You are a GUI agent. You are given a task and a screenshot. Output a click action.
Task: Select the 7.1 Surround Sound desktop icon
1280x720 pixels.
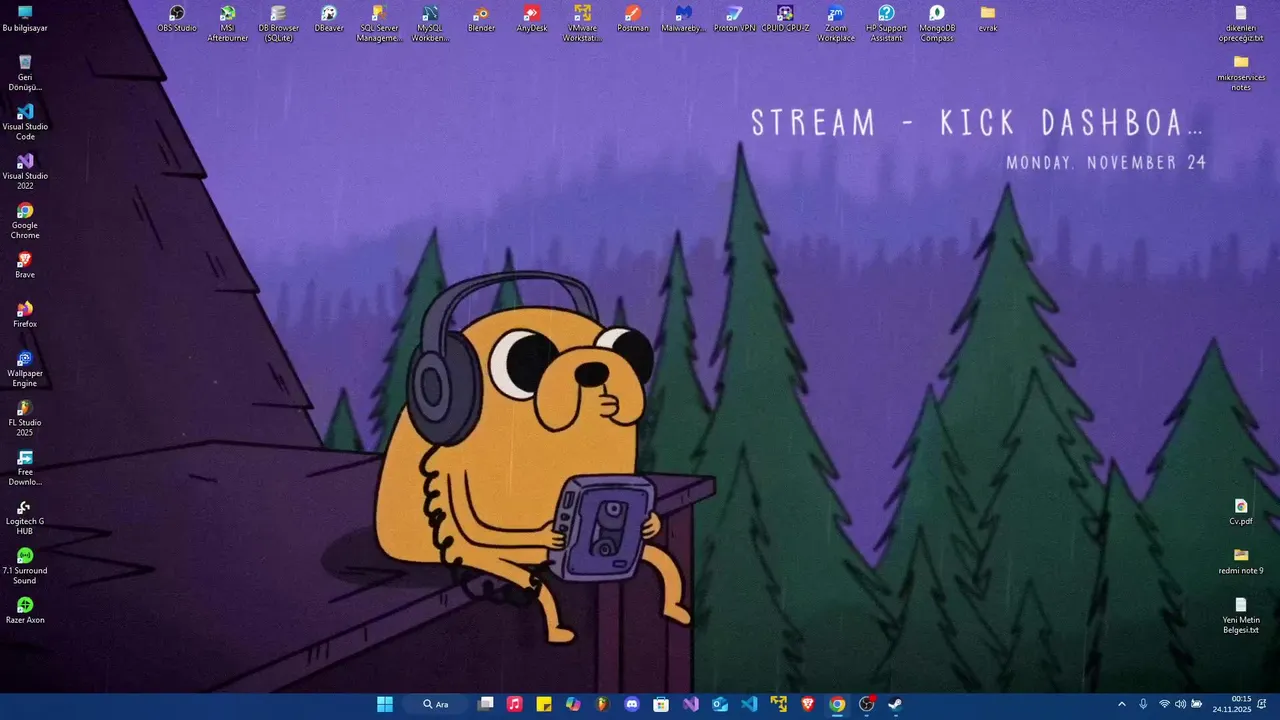25,566
